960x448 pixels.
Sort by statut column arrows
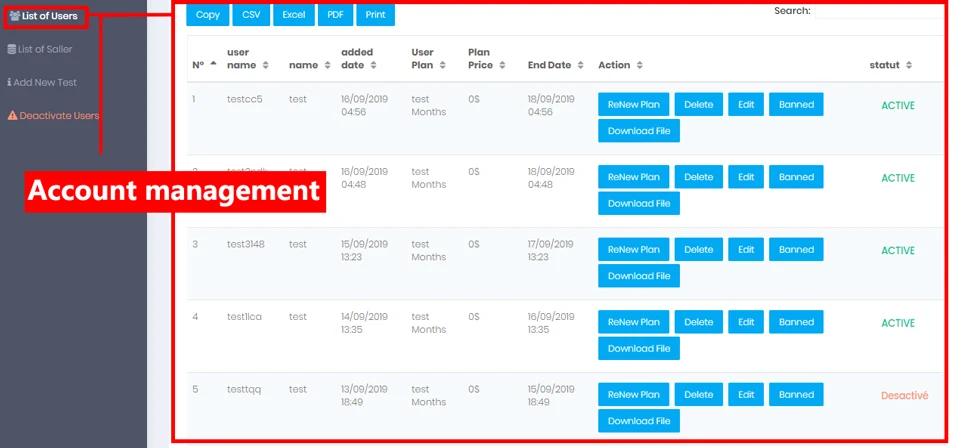pyautogui.click(x=909, y=65)
